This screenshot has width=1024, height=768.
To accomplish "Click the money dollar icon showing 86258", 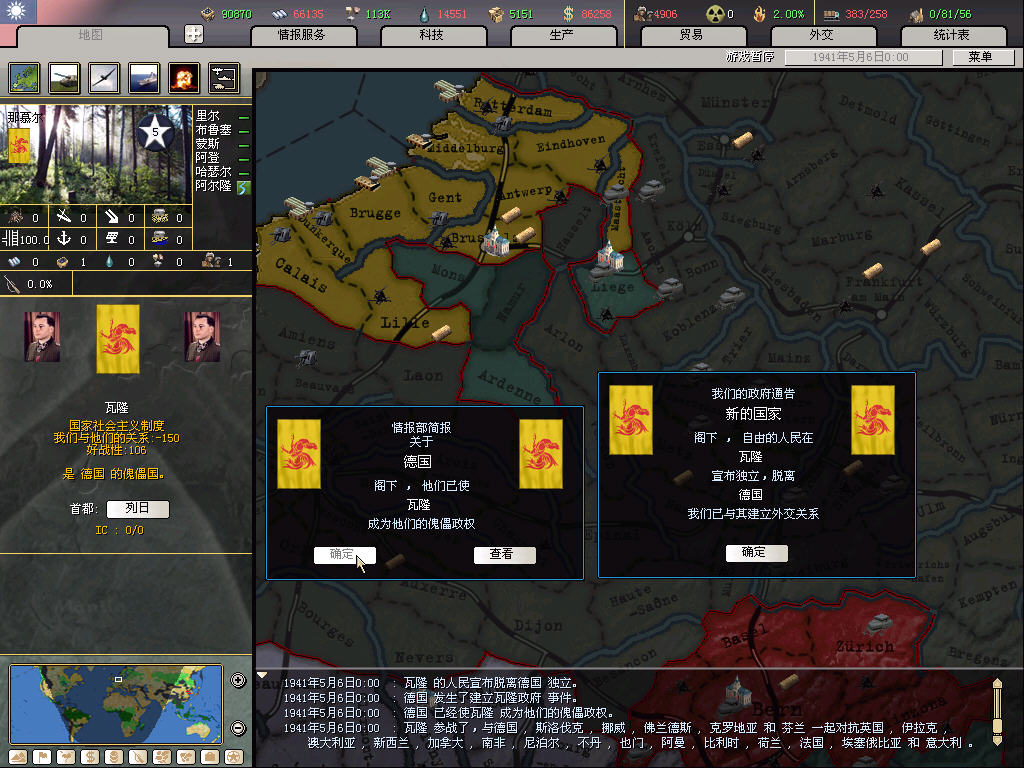I will [568, 14].
